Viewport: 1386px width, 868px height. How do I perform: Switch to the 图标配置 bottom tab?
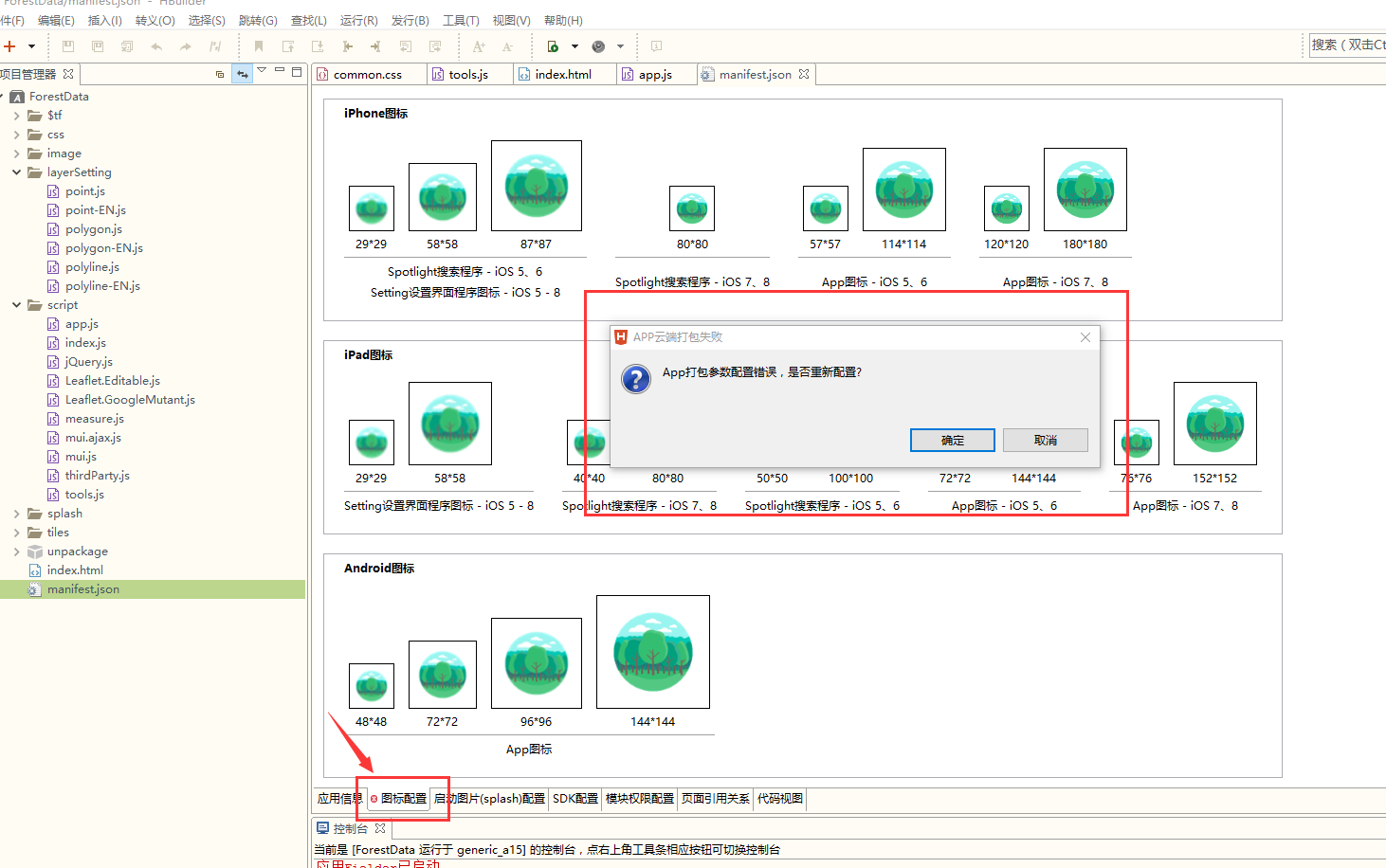click(398, 799)
